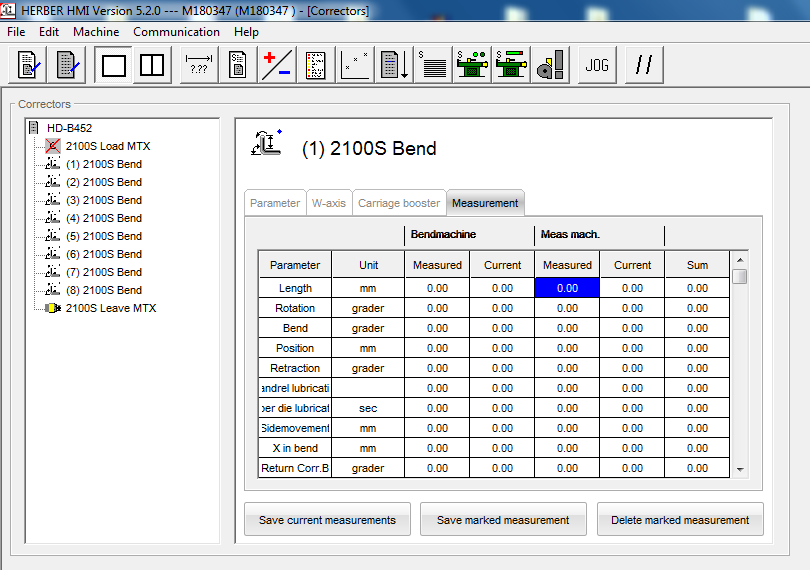This screenshot has width=810, height=570.
Task: Click the scatter plot points icon
Action: click(355, 66)
